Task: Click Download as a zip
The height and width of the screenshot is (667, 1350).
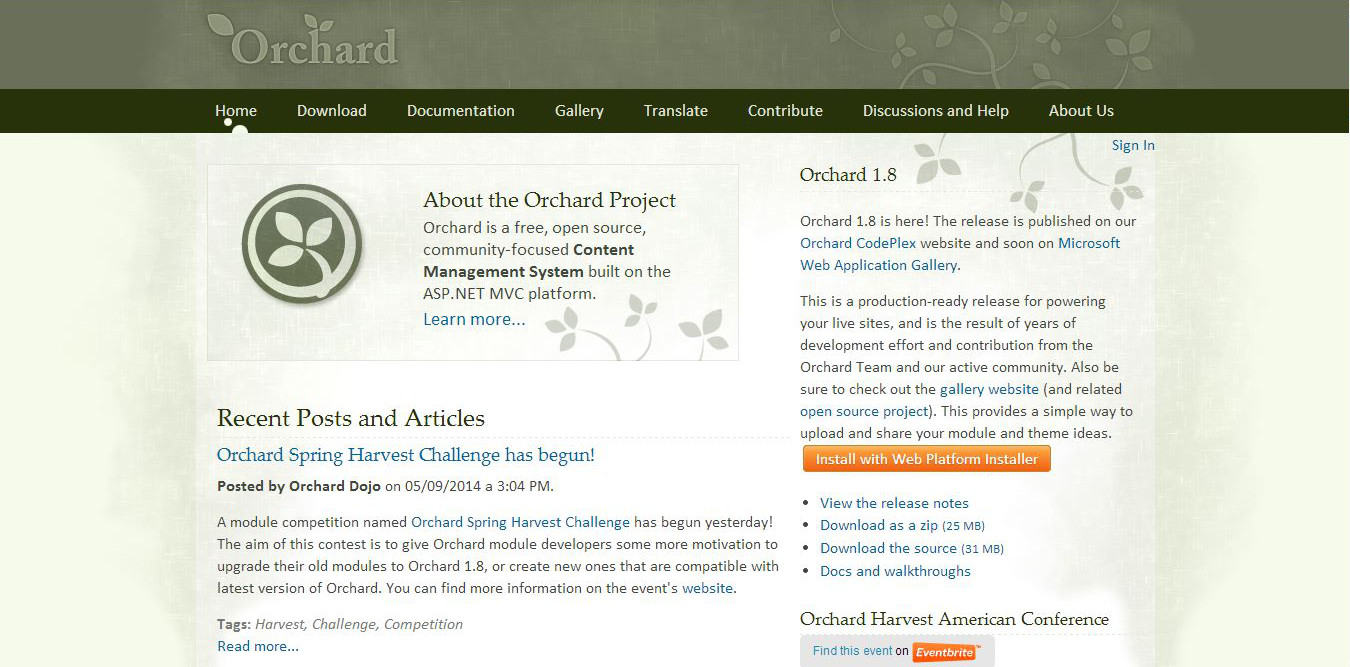Action: (x=879, y=526)
